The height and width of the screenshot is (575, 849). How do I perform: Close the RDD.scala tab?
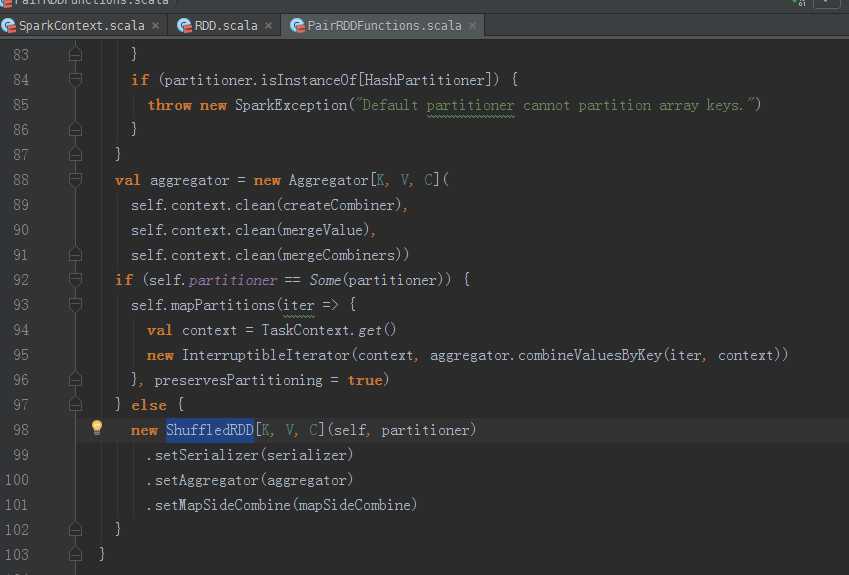click(x=268, y=25)
